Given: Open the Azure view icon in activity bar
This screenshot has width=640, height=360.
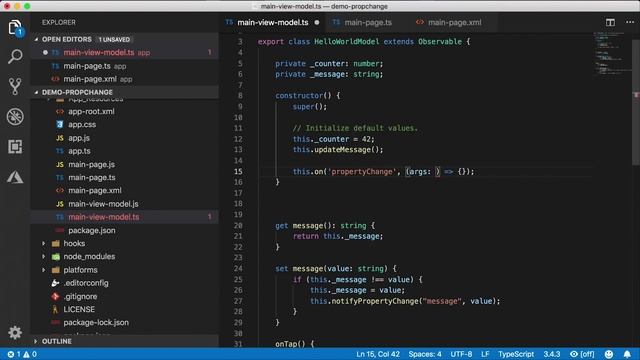Looking at the screenshot, I should click(15, 177).
